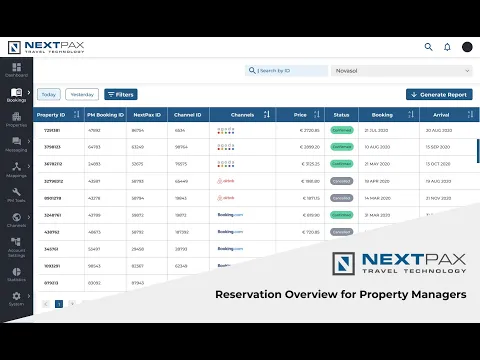The image size is (480, 360).
Task: Select the Today quick filter
Action: 49,95
